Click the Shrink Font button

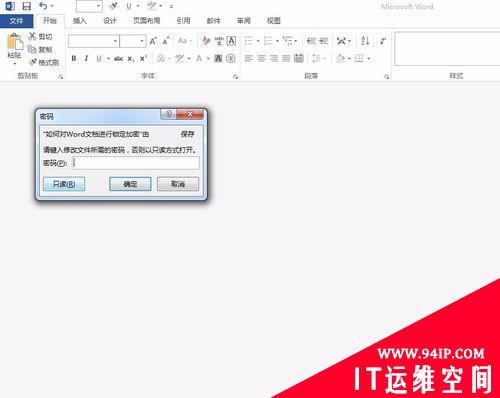[x=166, y=41]
